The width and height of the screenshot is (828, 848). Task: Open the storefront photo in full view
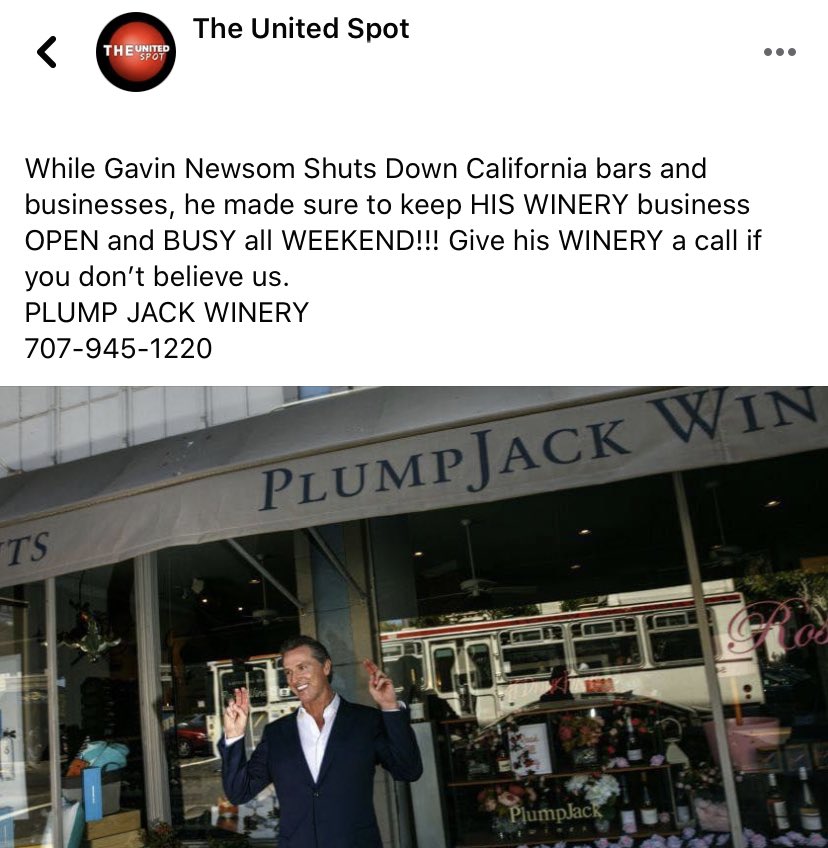click(414, 617)
